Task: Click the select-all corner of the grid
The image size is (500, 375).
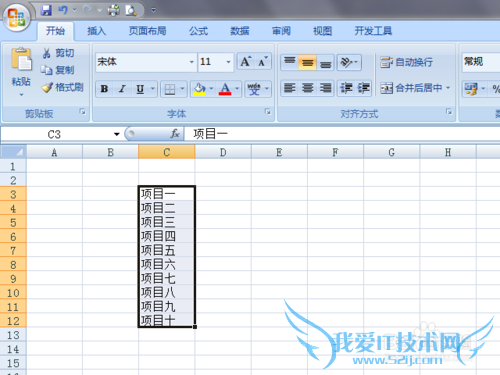Action: click(x=13, y=152)
